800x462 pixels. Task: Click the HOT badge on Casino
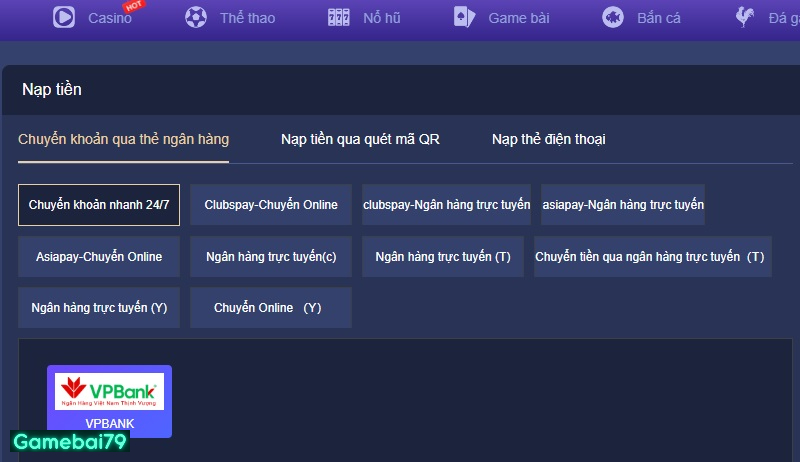point(134,6)
